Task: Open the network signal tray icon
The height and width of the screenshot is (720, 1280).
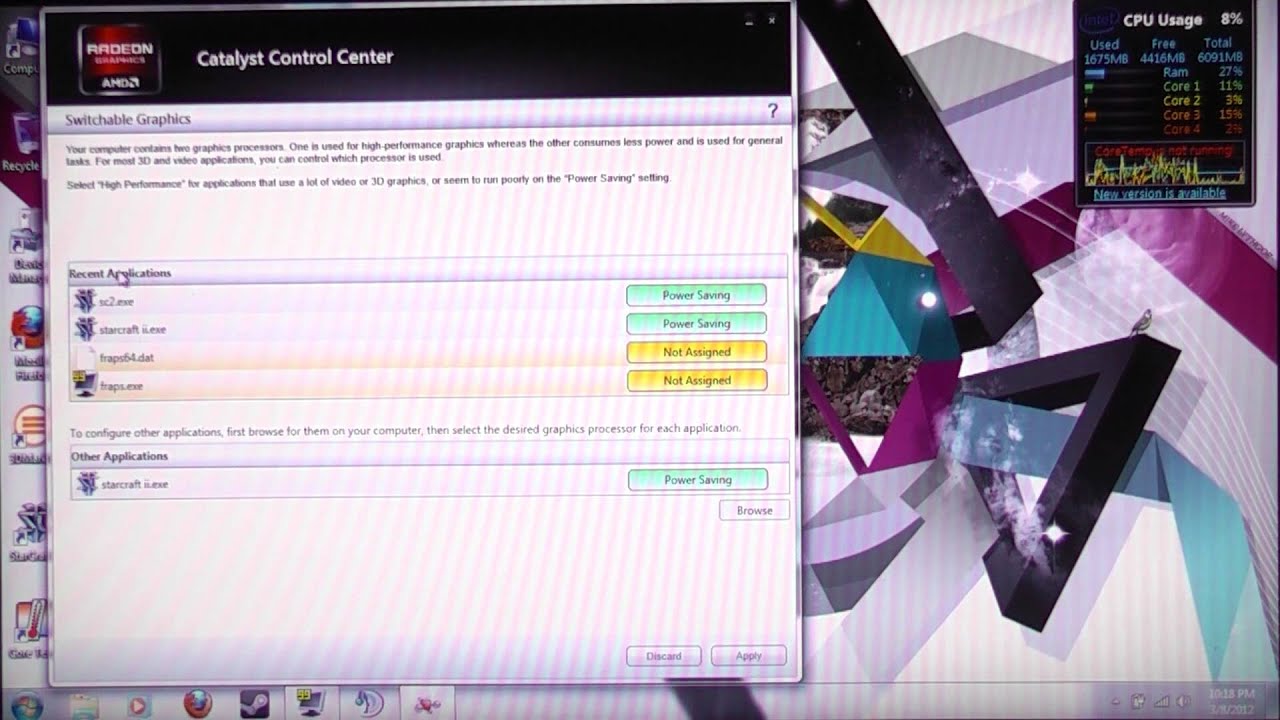Action: click(1162, 701)
